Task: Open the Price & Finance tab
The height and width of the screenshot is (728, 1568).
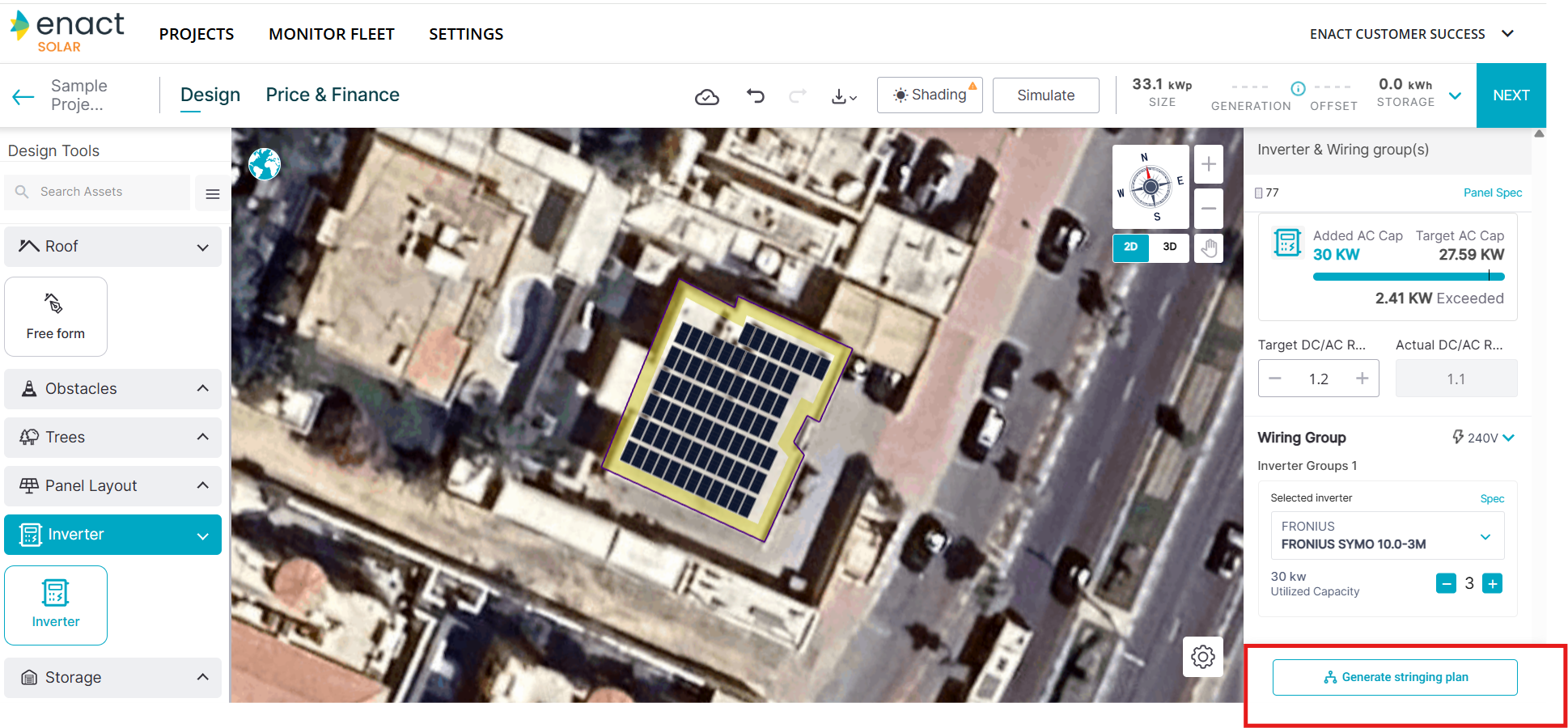Action: [333, 95]
